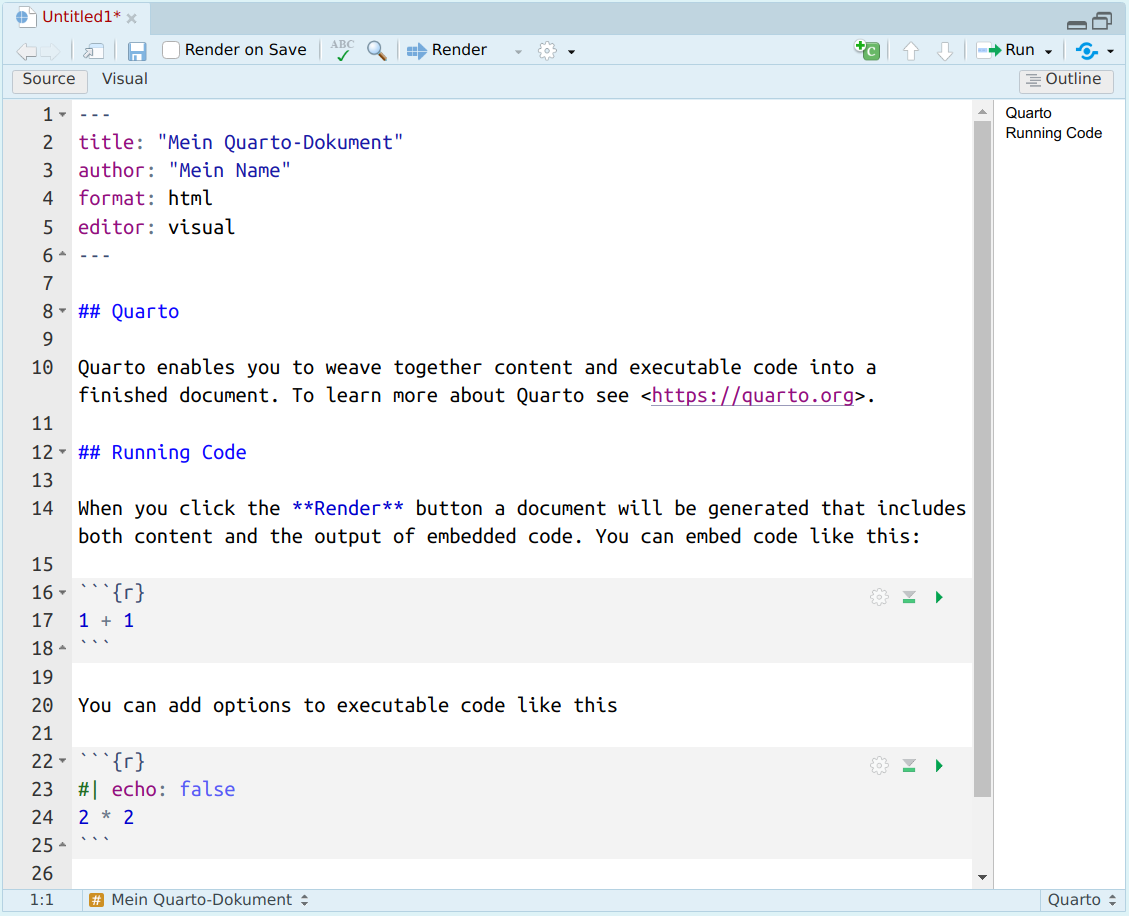Image resolution: width=1129 pixels, height=916 pixels.
Task: Collapse the Quarto section at line 8
Action: [63, 311]
